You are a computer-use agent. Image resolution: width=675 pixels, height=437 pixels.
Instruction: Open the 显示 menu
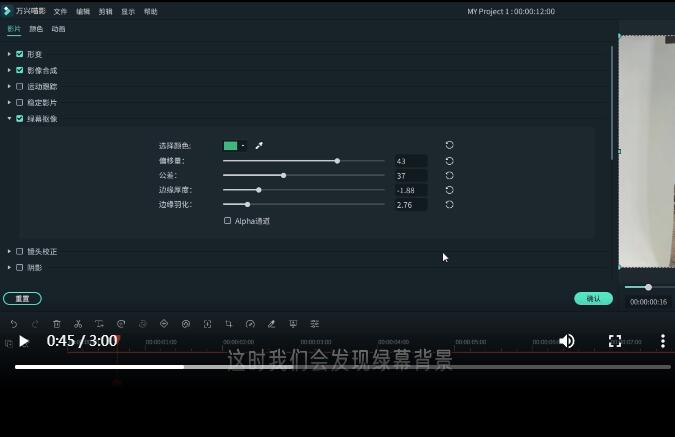(x=128, y=12)
